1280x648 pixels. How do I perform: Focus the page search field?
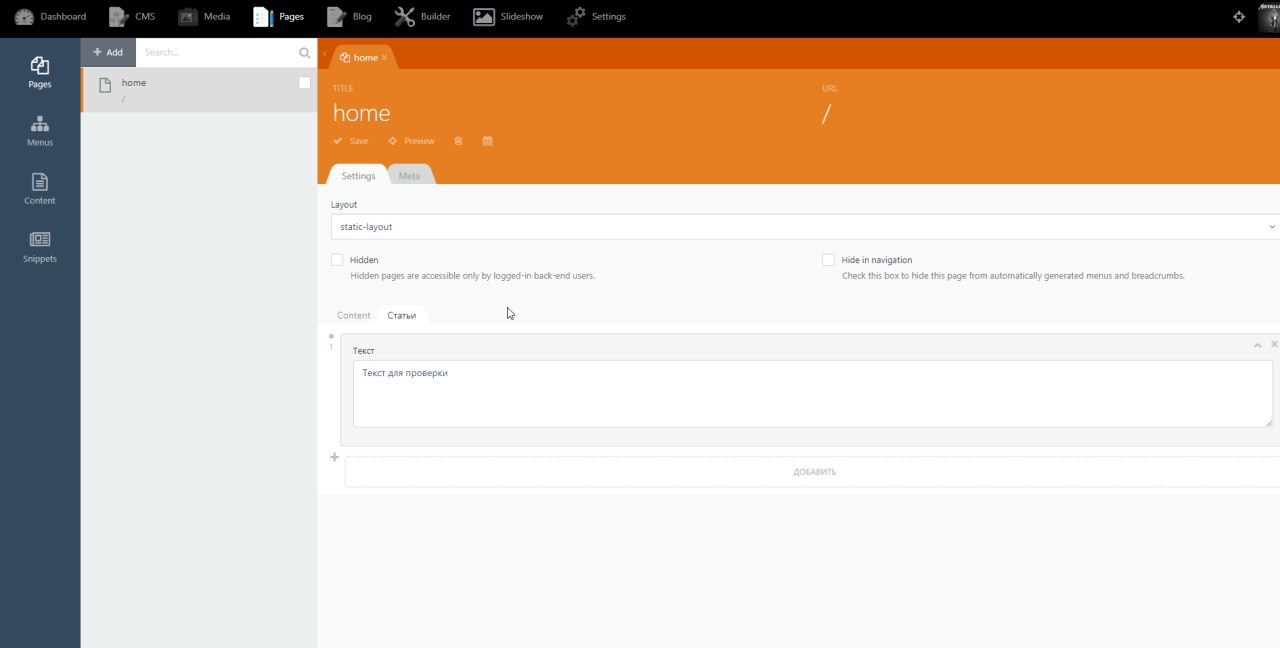click(x=218, y=52)
